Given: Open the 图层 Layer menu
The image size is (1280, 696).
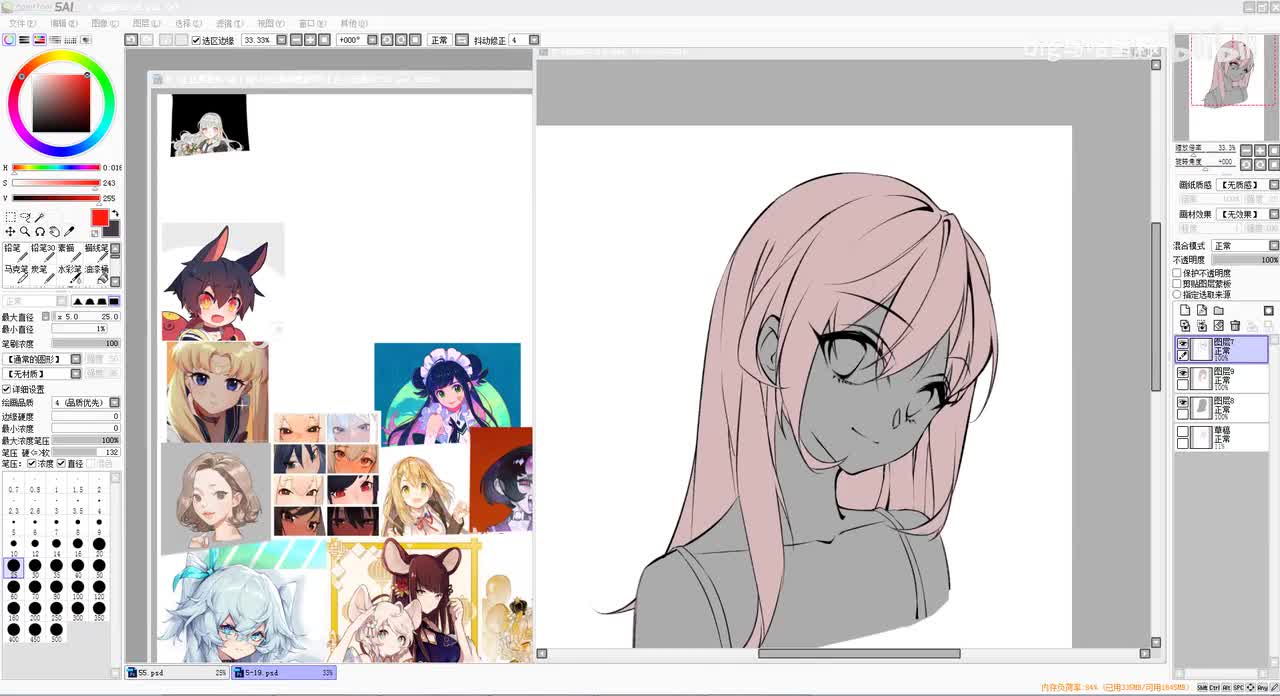Looking at the screenshot, I should (146, 23).
